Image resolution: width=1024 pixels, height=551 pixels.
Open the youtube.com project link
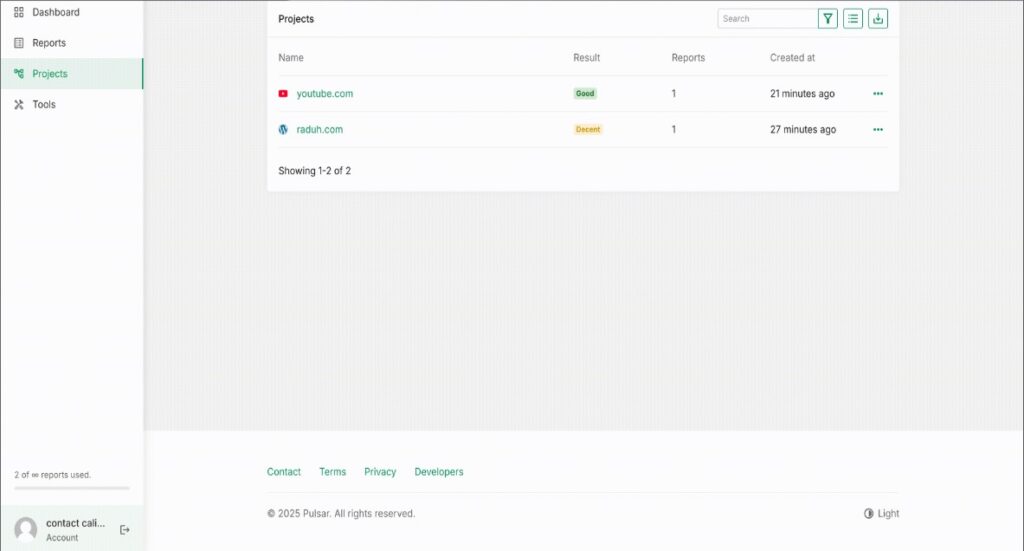(x=324, y=94)
